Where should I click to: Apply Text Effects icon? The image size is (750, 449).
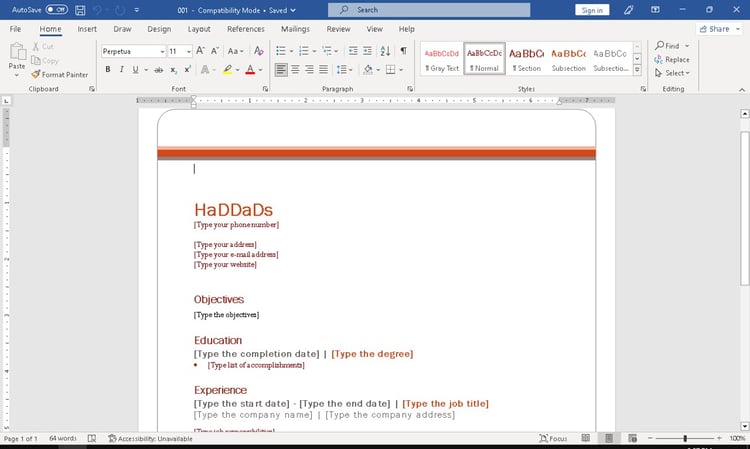click(205, 70)
